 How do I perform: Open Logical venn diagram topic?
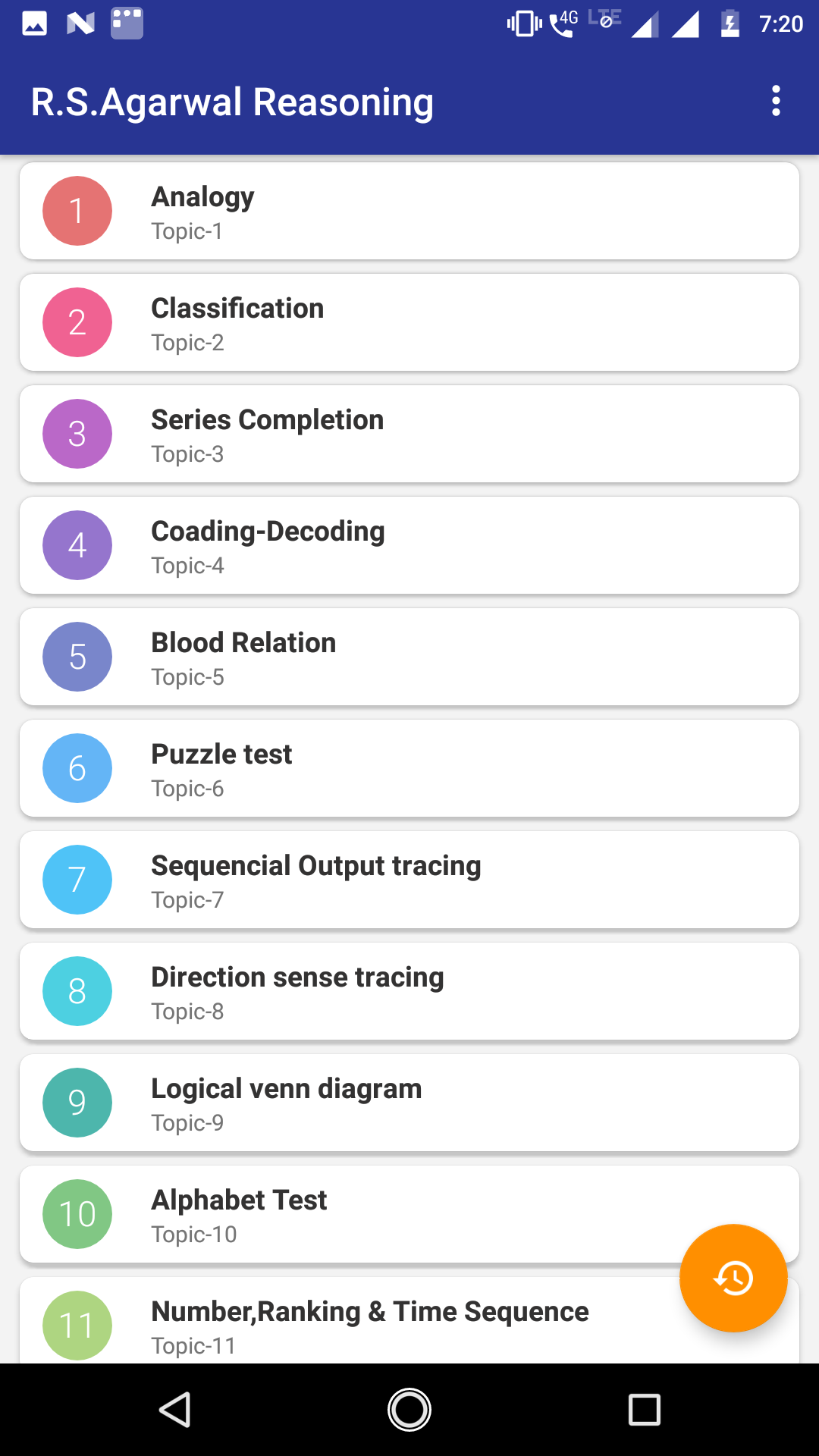point(409,1103)
